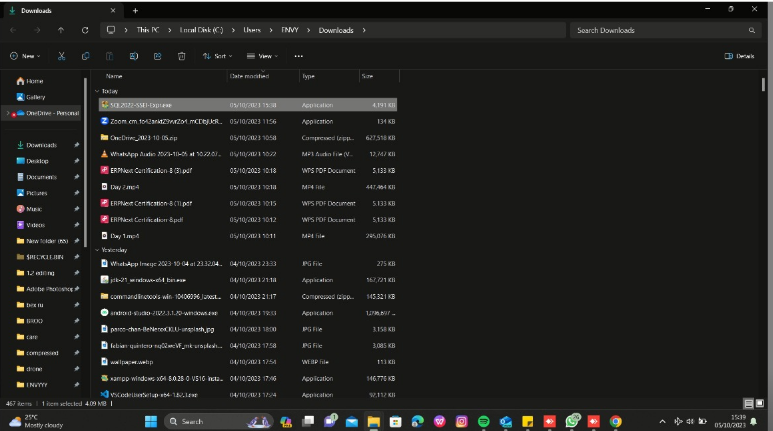Open the New dropdown menu
The width and height of the screenshot is (773, 431).
click(26, 56)
